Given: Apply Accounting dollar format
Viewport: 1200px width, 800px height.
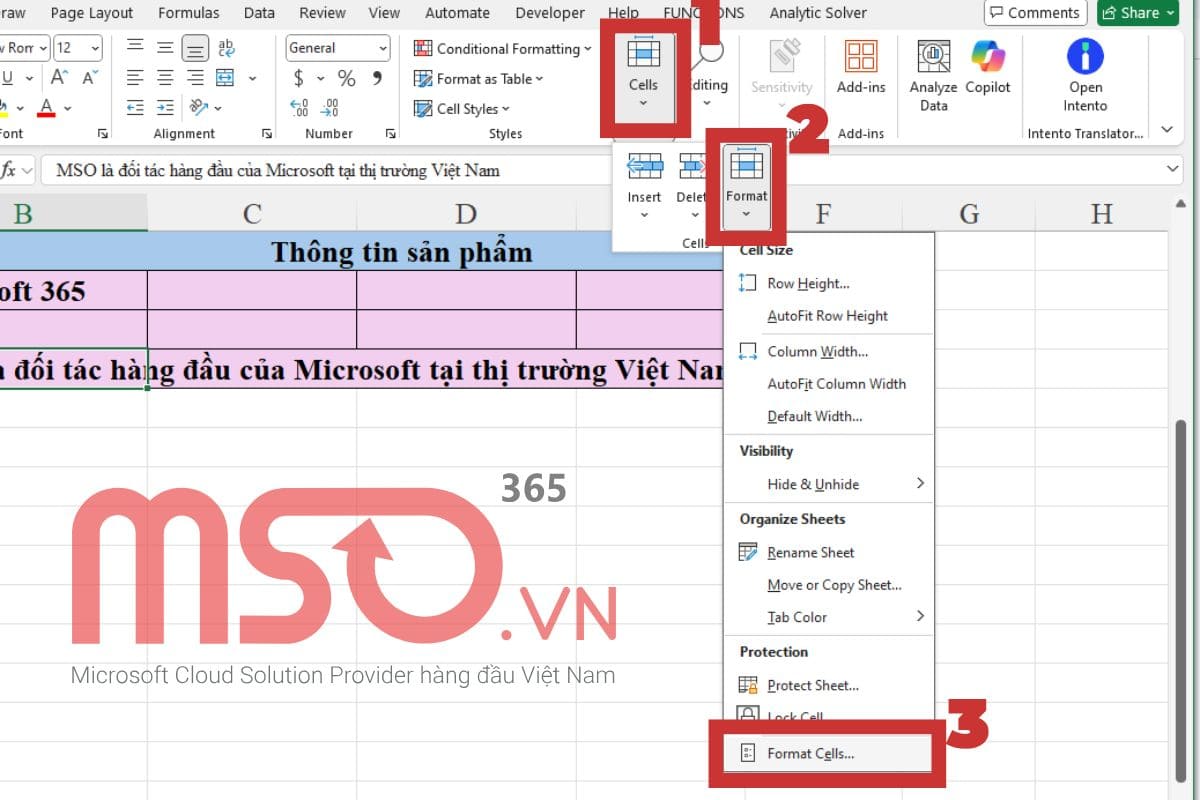Looking at the screenshot, I should 299,78.
